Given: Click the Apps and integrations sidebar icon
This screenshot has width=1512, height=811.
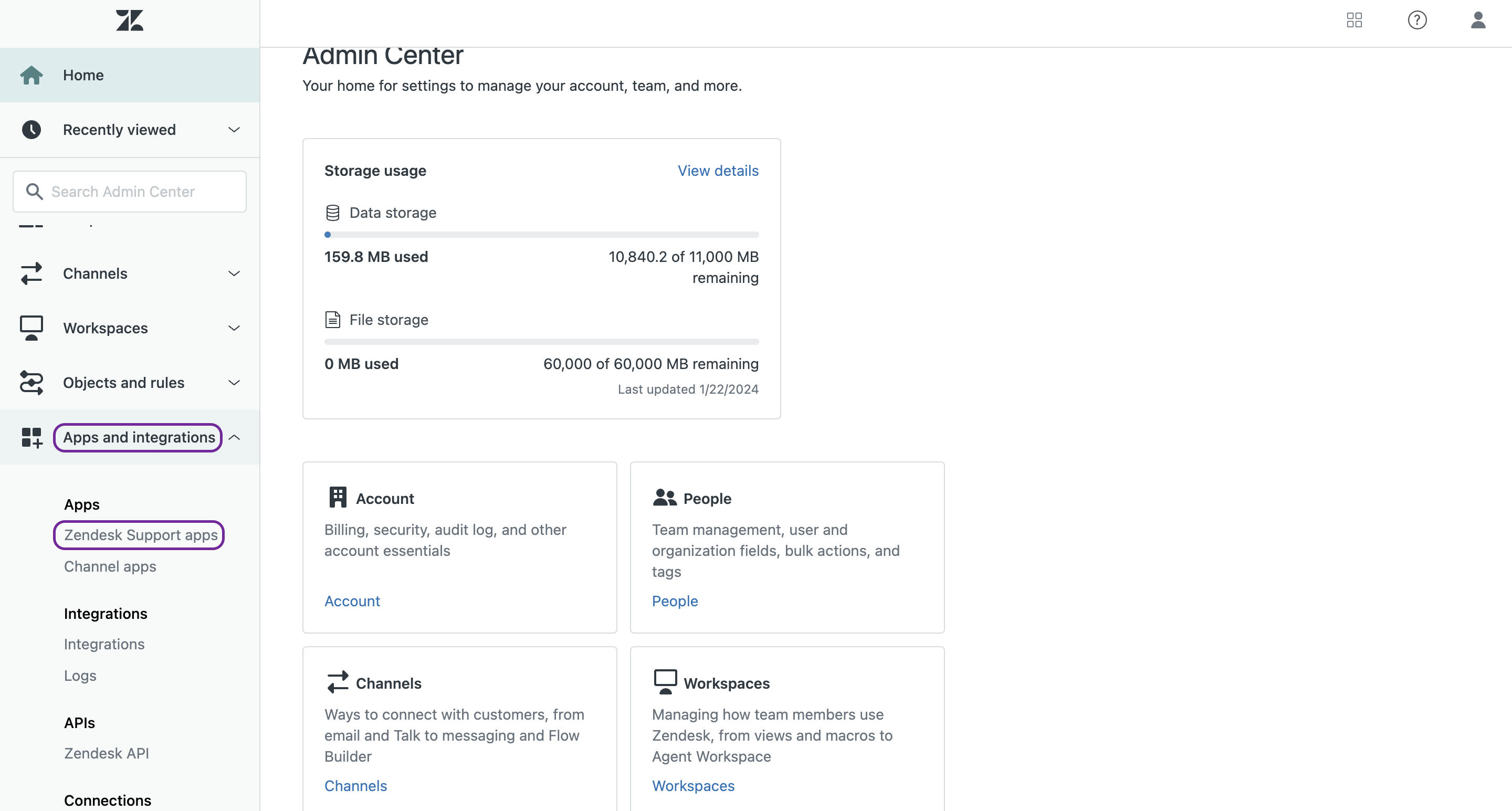Looking at the screenshot, I should [31, 438].
